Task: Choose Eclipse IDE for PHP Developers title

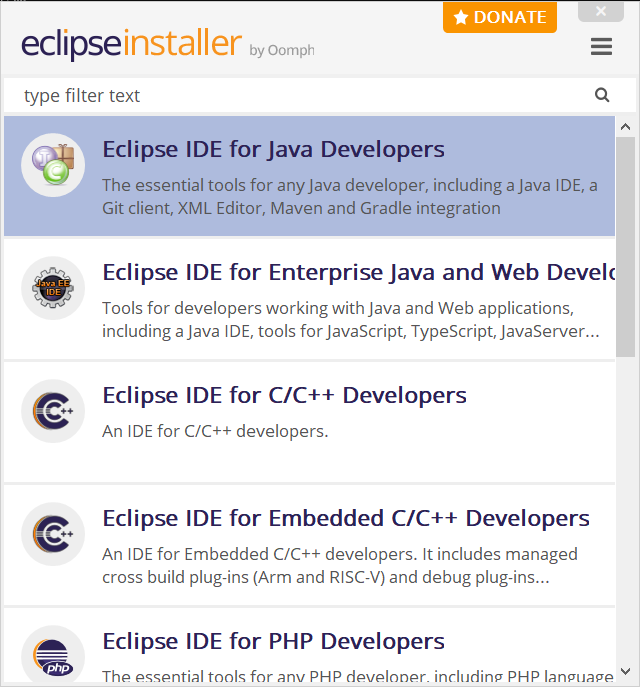Action: (273, 641)
